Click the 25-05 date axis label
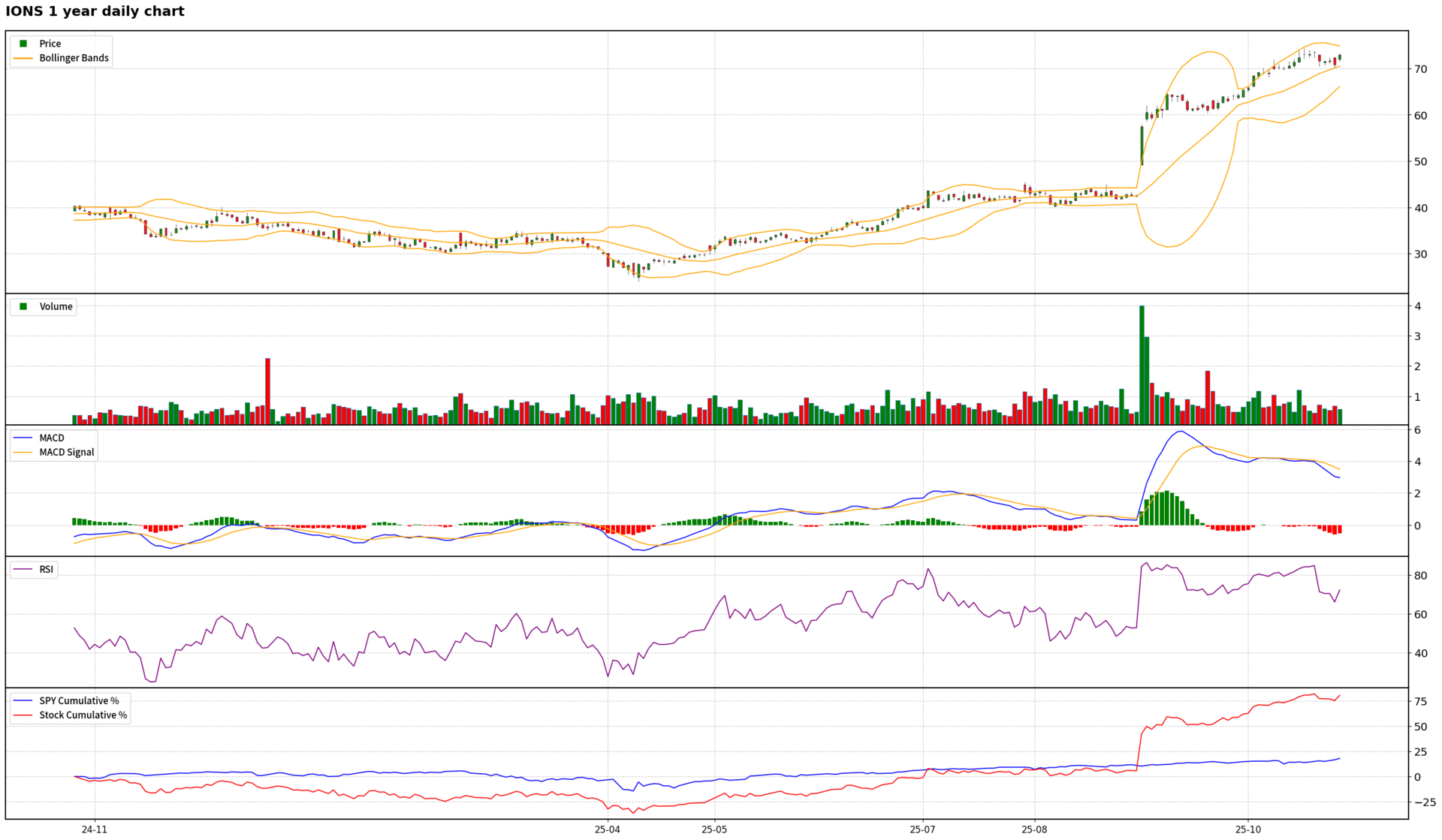 [x=714, y=829]
